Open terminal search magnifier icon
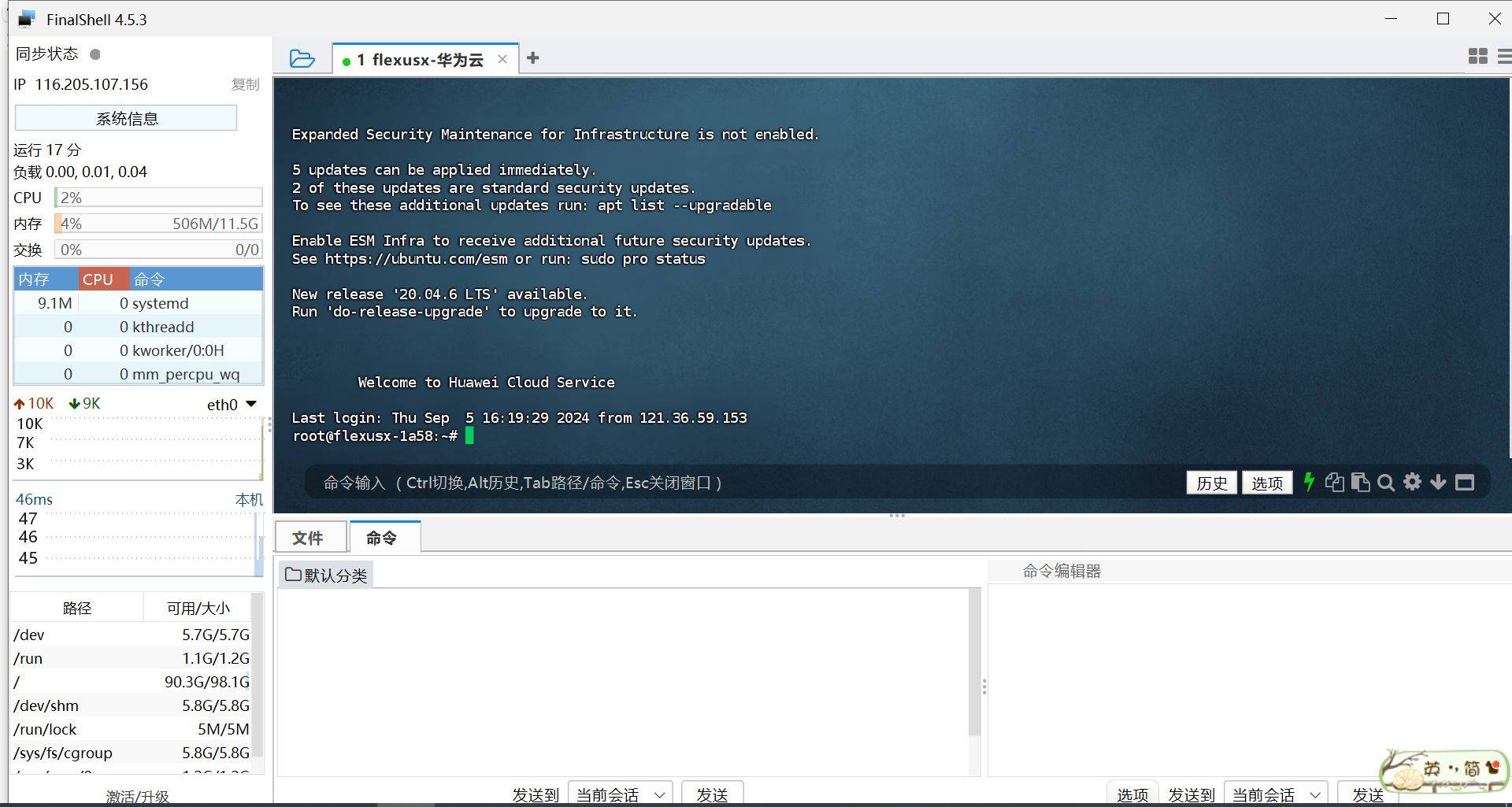This screenshot has width=1512, height=807. pos(1386,483)
